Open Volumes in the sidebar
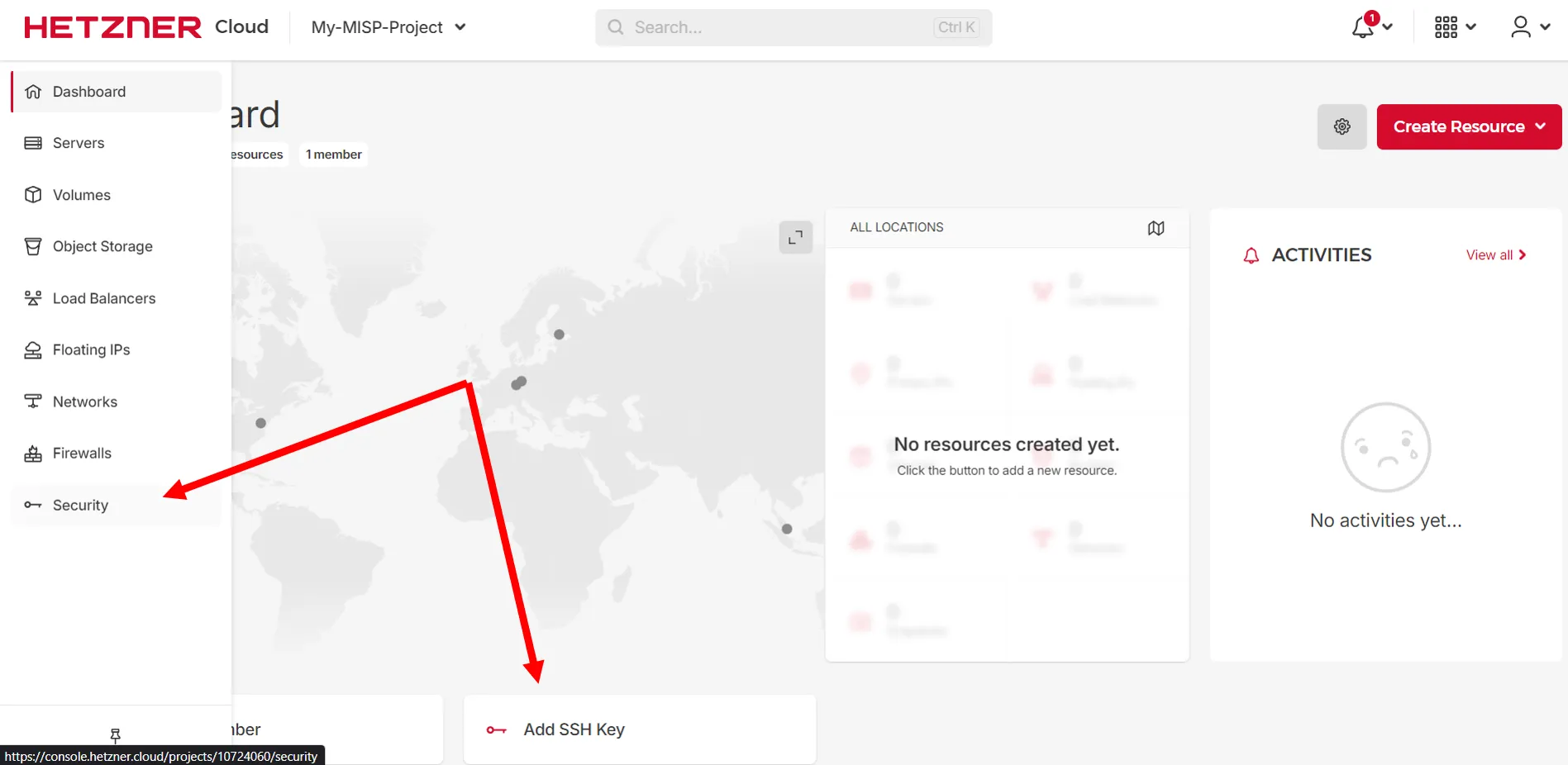The width and height of the screenshot is (1568, 765). coord(81,195)
